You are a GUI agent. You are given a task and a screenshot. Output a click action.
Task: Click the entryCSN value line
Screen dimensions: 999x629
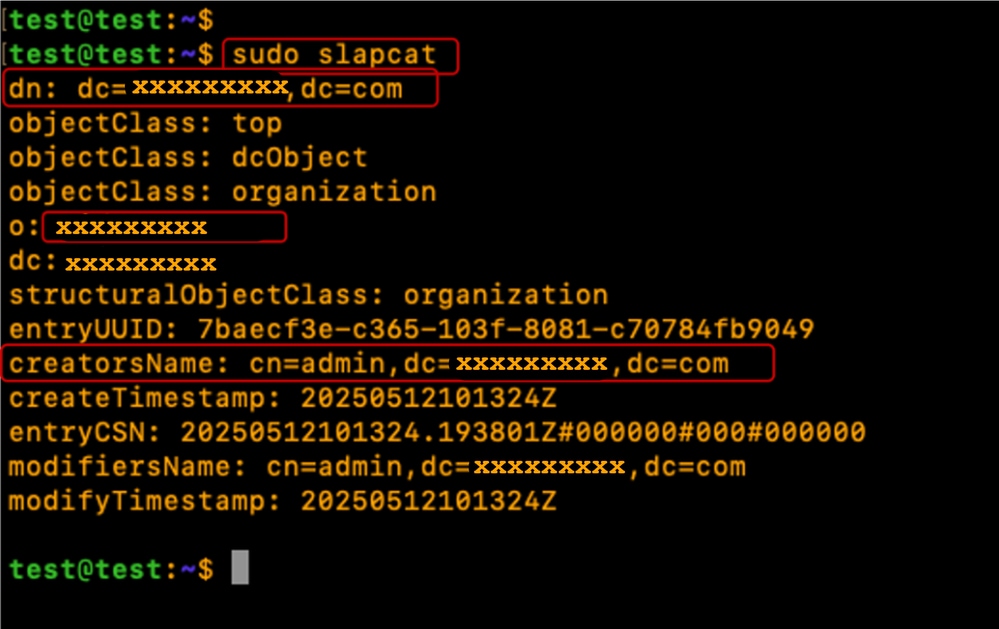coord(437,433)
